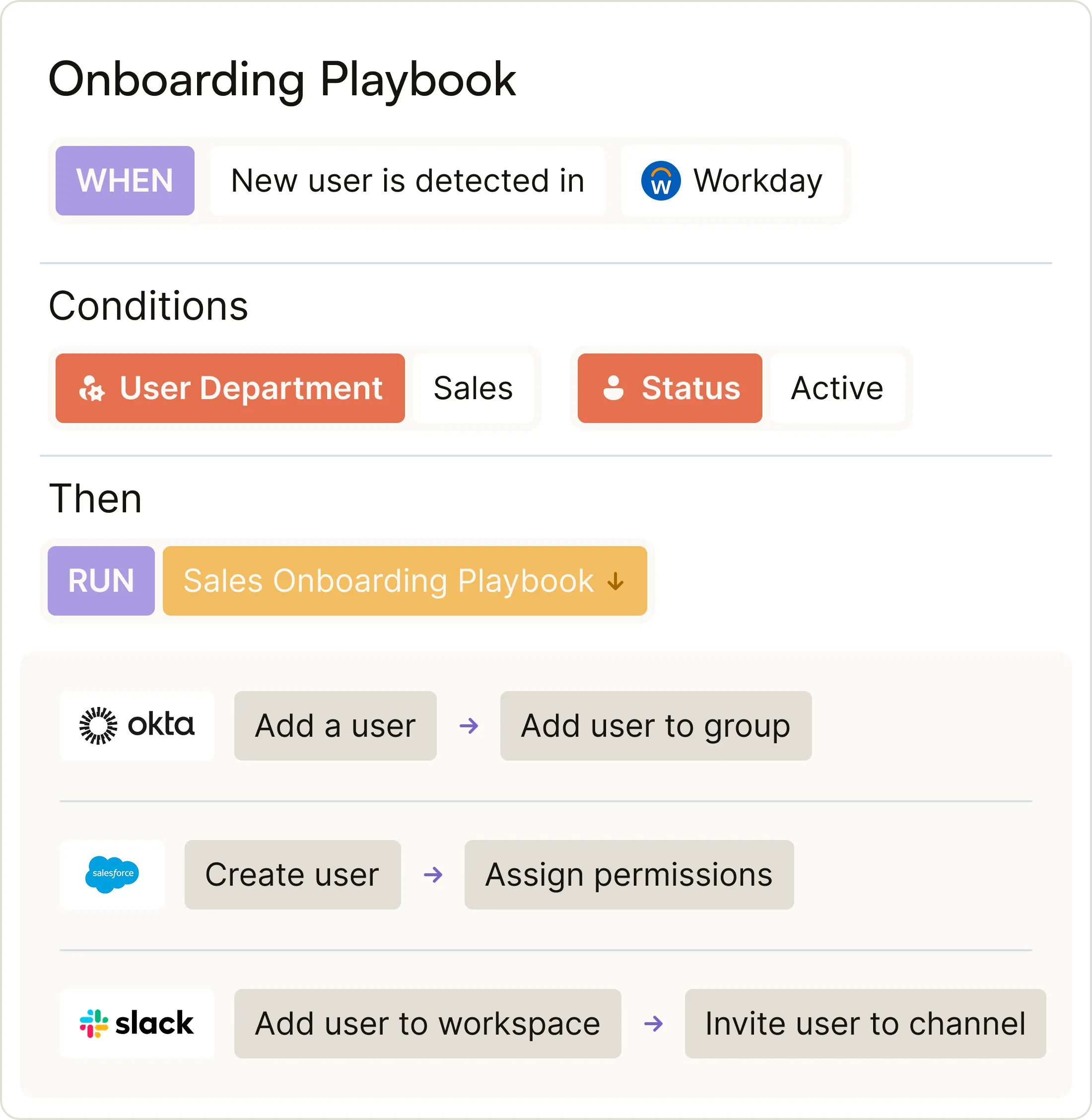Click the Salesforce cloud logo
Screen dimensions: 1092x1120
pyautogui.click(x=112, y=874)
